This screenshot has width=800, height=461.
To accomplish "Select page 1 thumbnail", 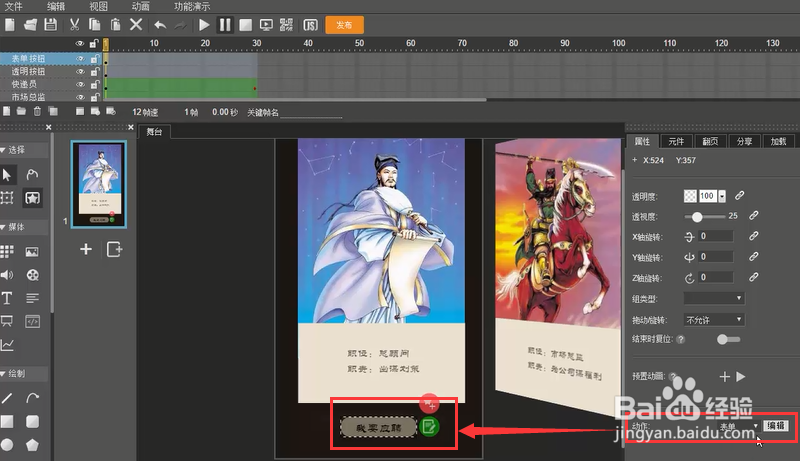I will point(99,184).
